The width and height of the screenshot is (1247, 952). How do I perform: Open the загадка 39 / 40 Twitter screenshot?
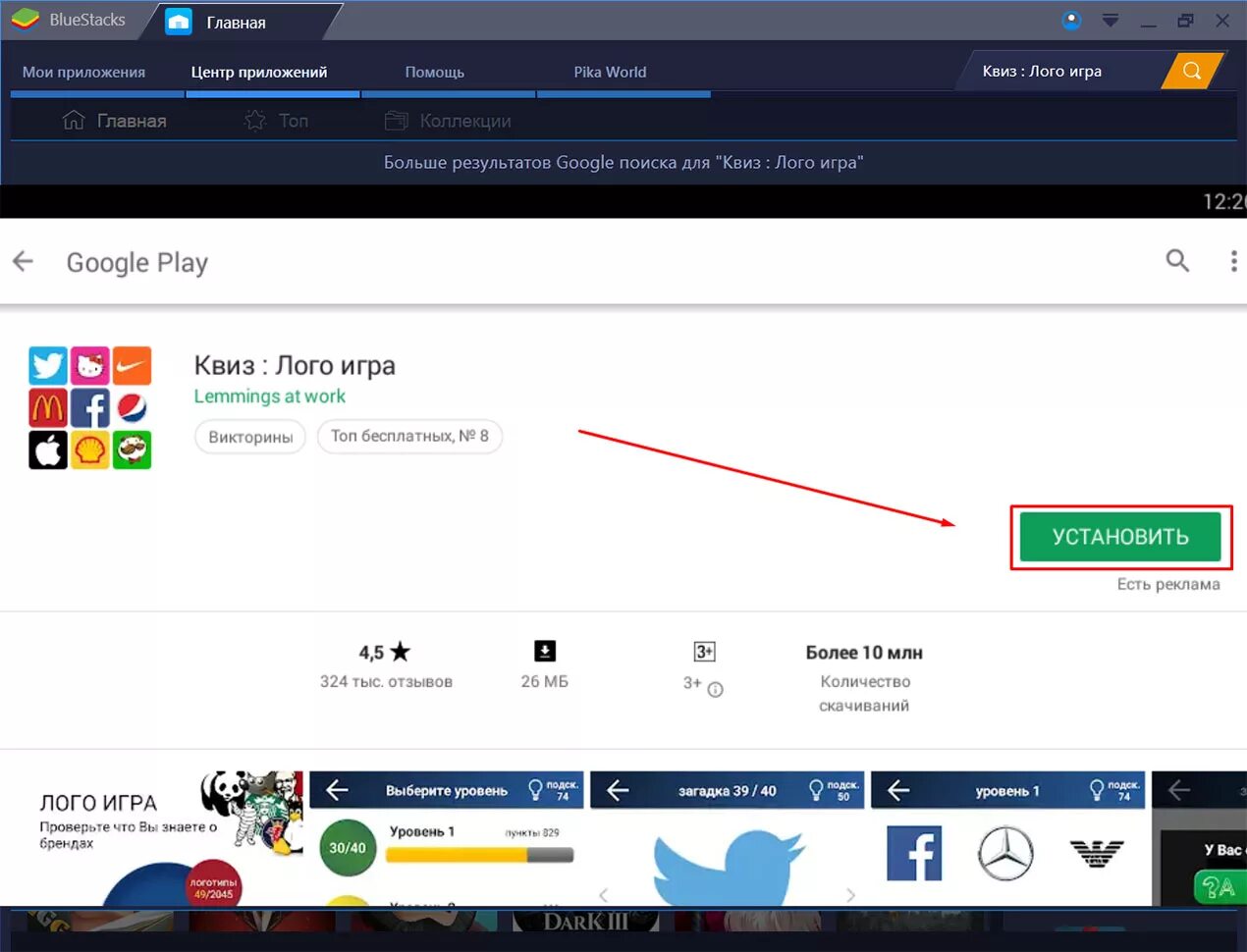click(x=728, y=838)
